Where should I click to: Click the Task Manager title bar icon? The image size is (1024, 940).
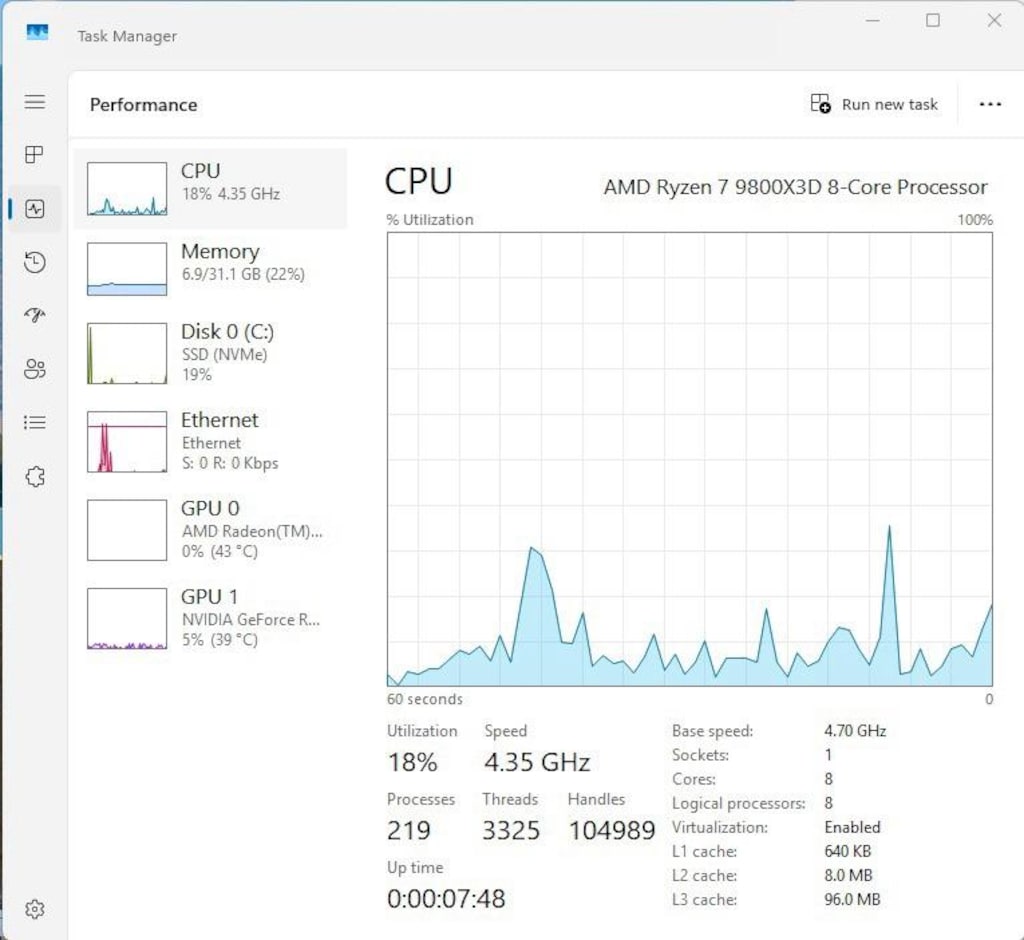(37, 32)
